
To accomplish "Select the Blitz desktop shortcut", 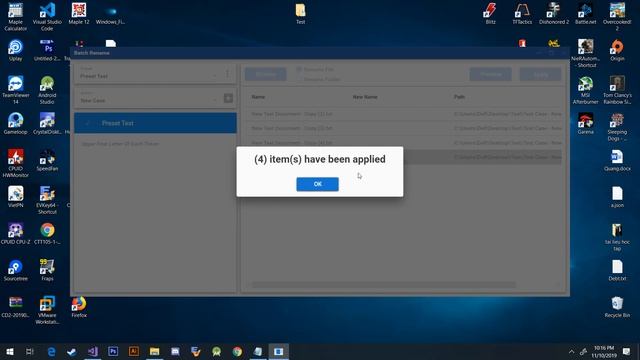I will coord(490,14).
